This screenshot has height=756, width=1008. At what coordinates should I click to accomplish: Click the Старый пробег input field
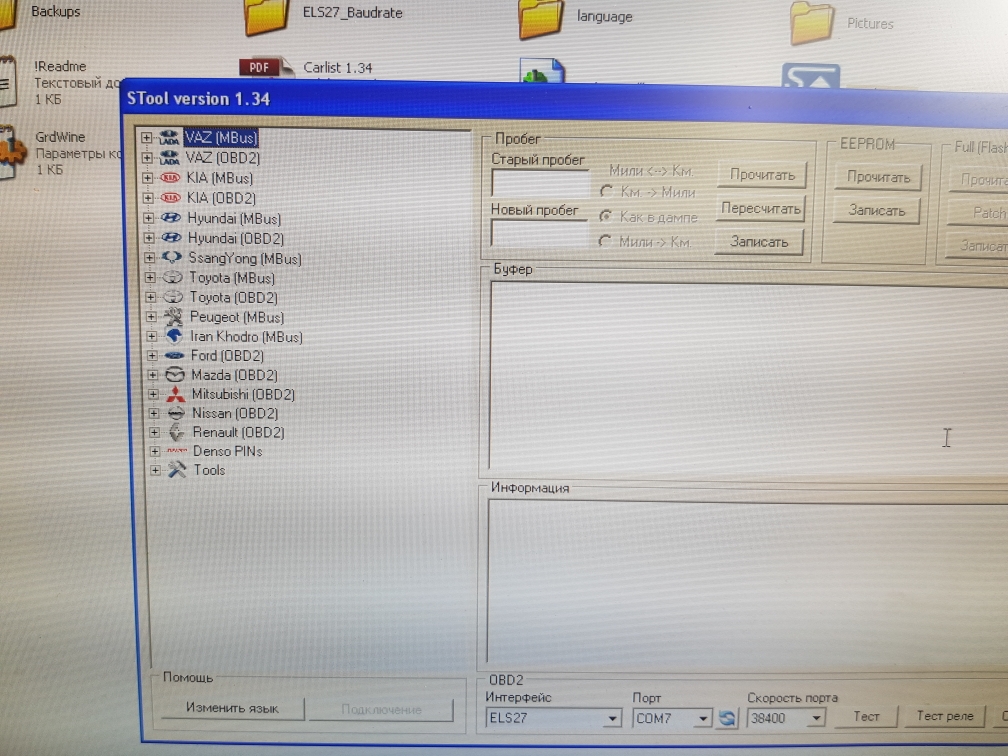pyautogui.click(x=540, y=183)
